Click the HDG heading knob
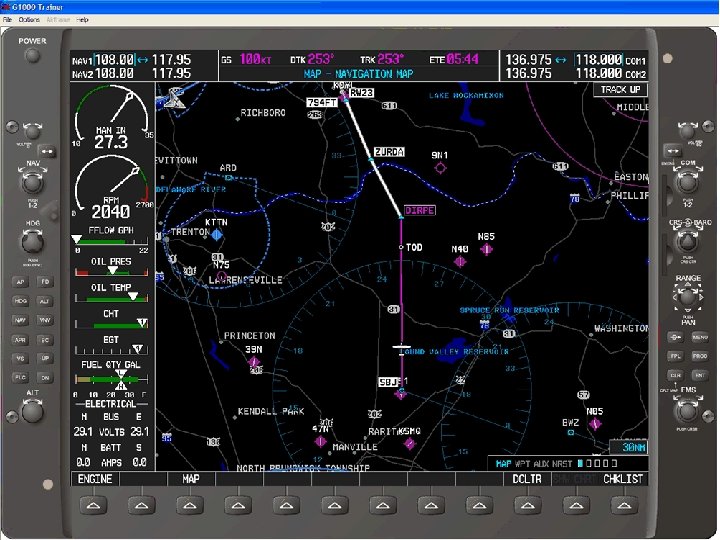720x540 pixels. [32, 242]
